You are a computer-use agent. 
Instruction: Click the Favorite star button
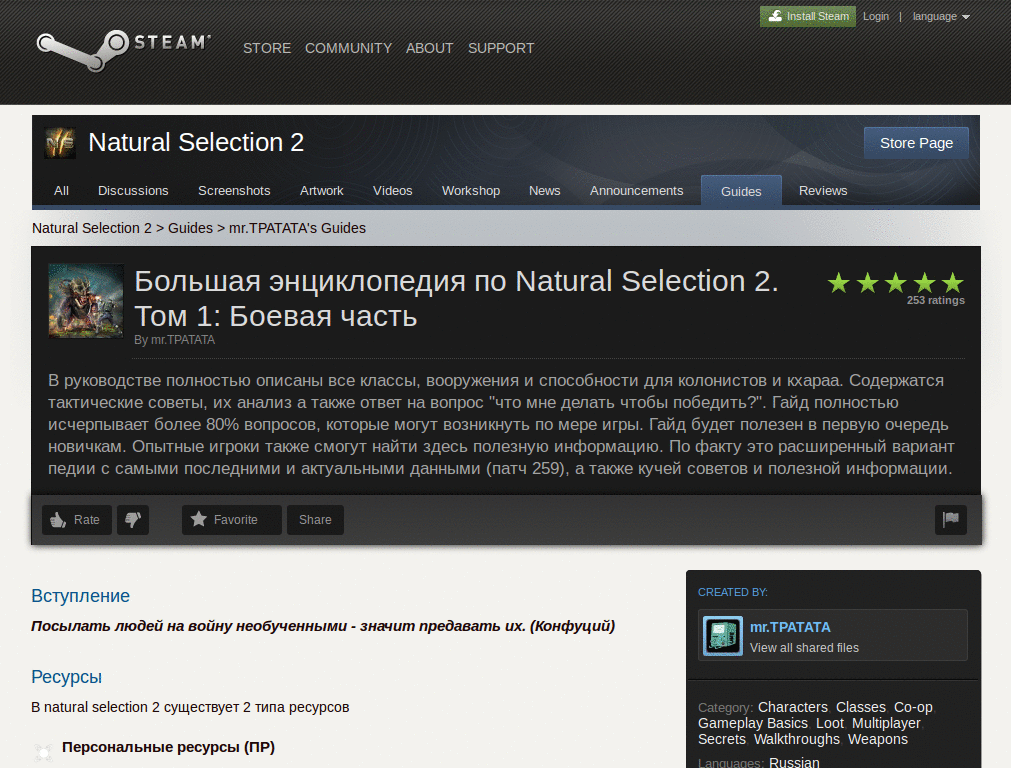click(231, 520)
